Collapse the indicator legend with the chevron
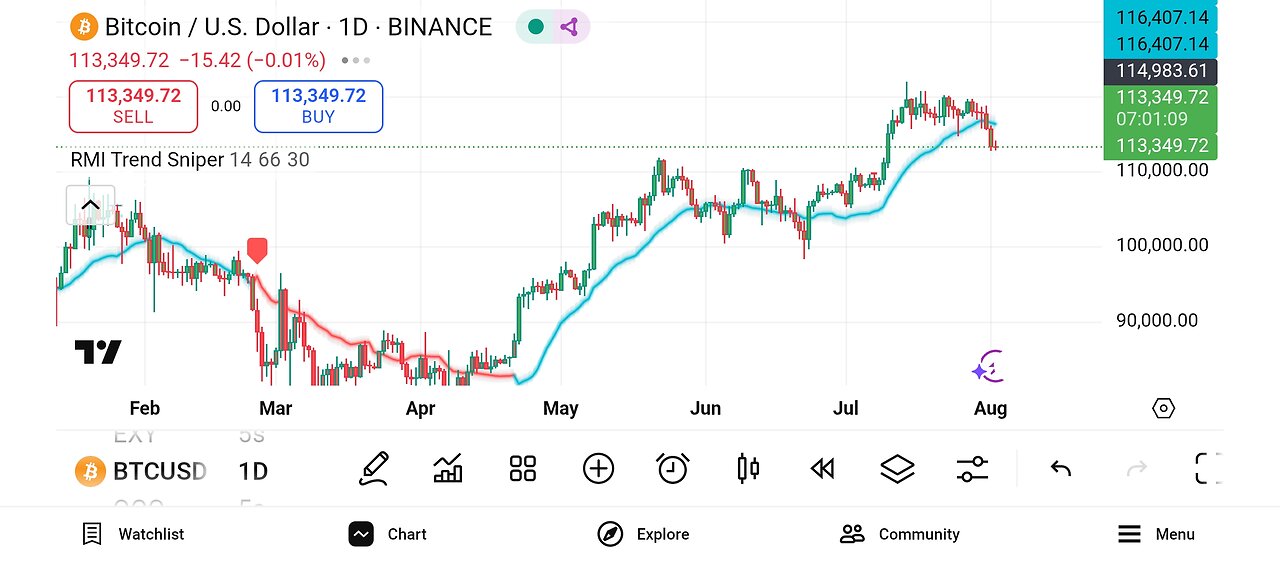1280x562 pixels. coord(90,206)
